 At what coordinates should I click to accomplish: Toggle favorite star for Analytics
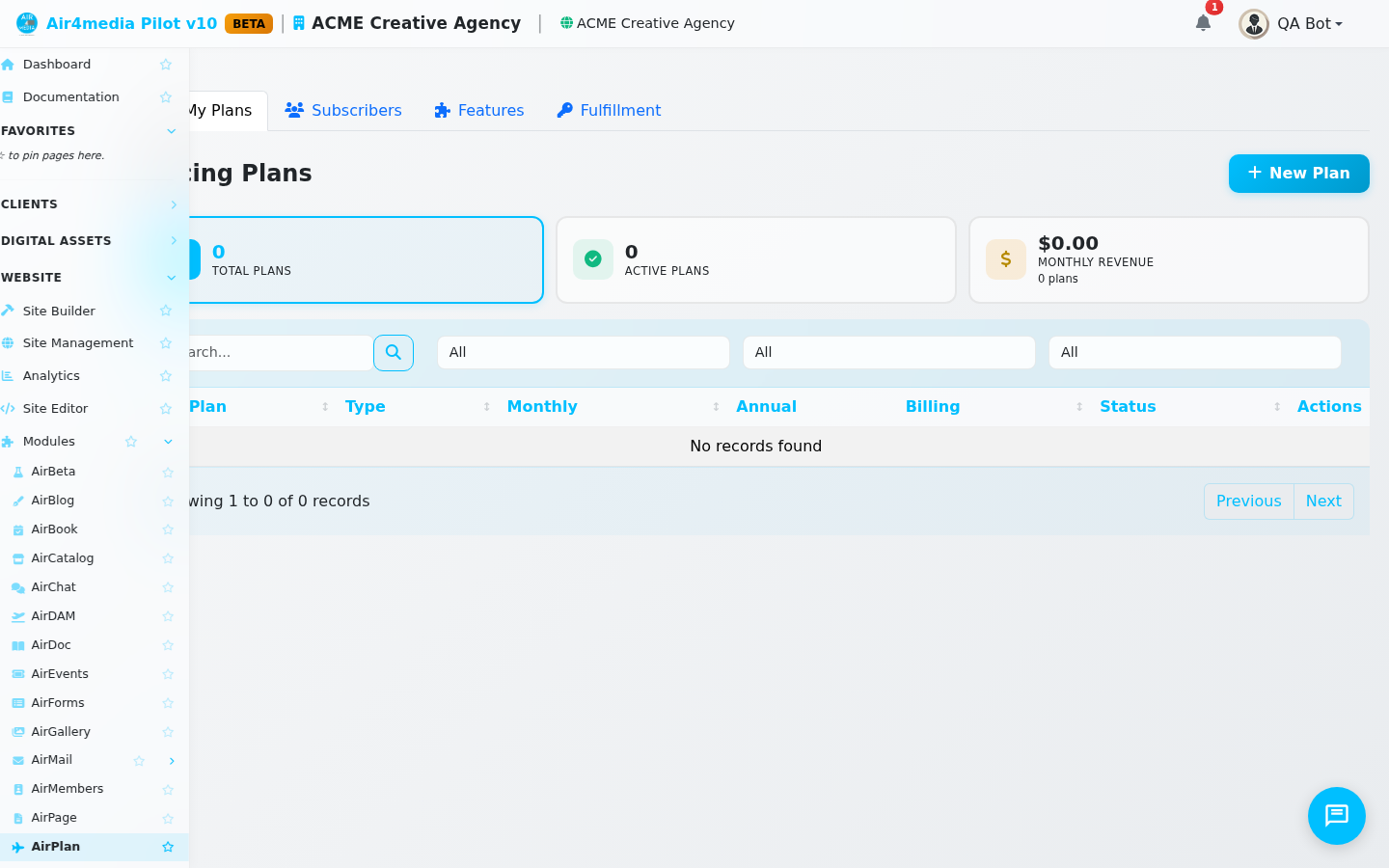point(166,376)
